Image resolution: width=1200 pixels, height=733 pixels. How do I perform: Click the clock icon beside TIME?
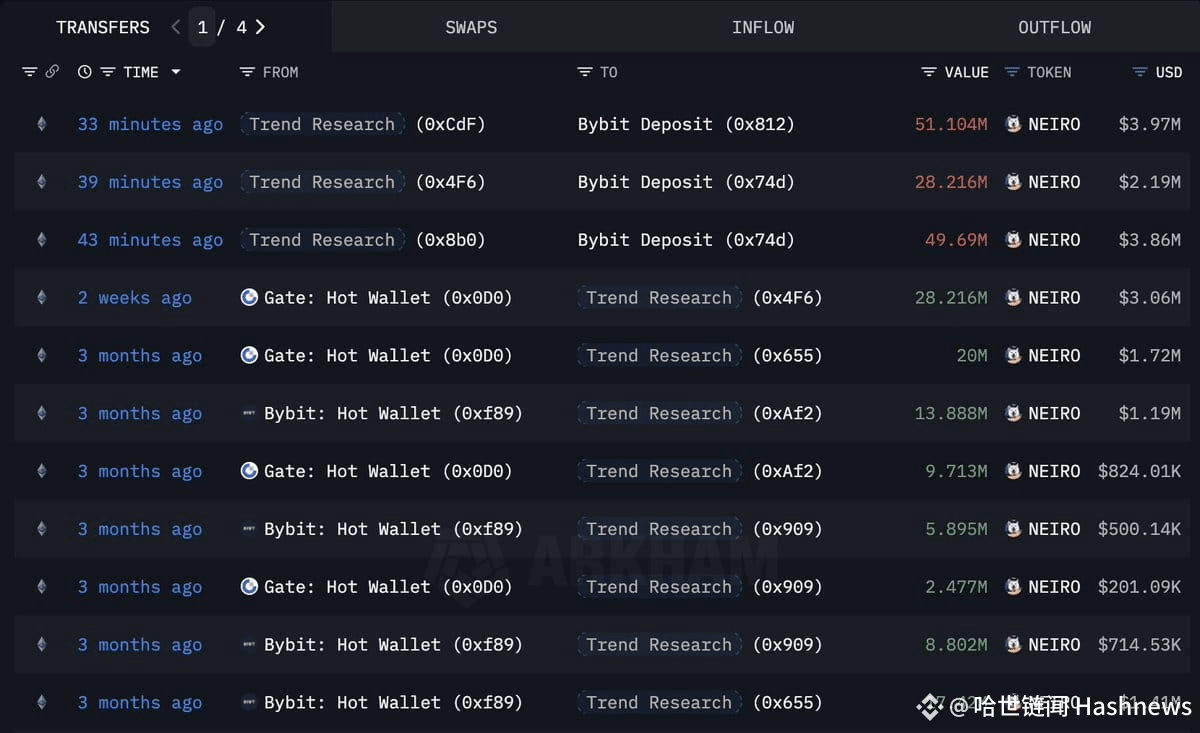coord(84,72)
